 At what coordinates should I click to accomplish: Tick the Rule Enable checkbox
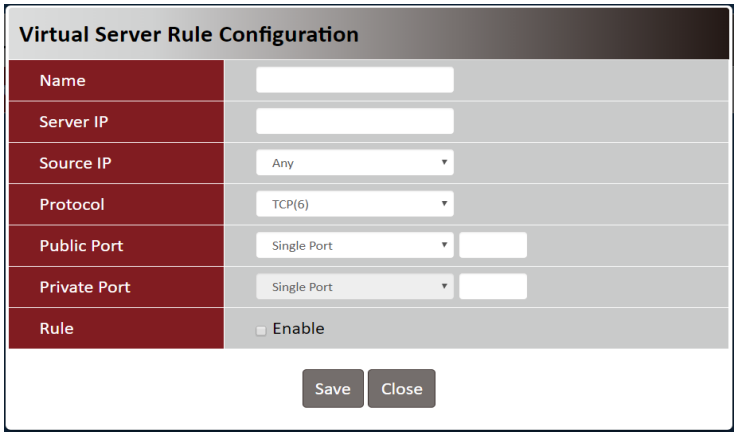click(261, 330)
